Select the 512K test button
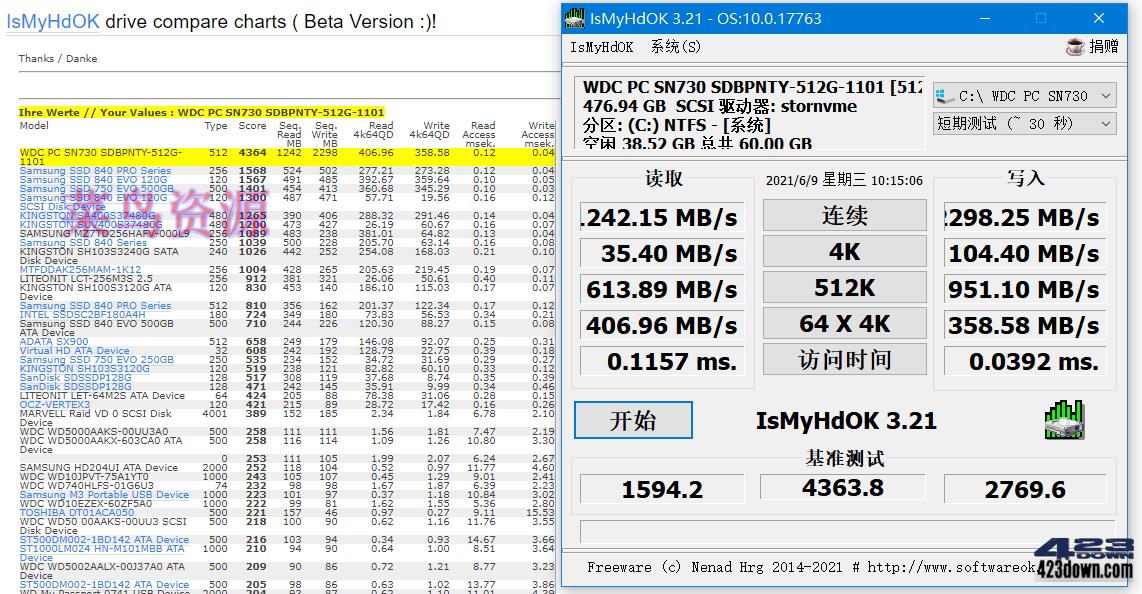 (843, 287)
